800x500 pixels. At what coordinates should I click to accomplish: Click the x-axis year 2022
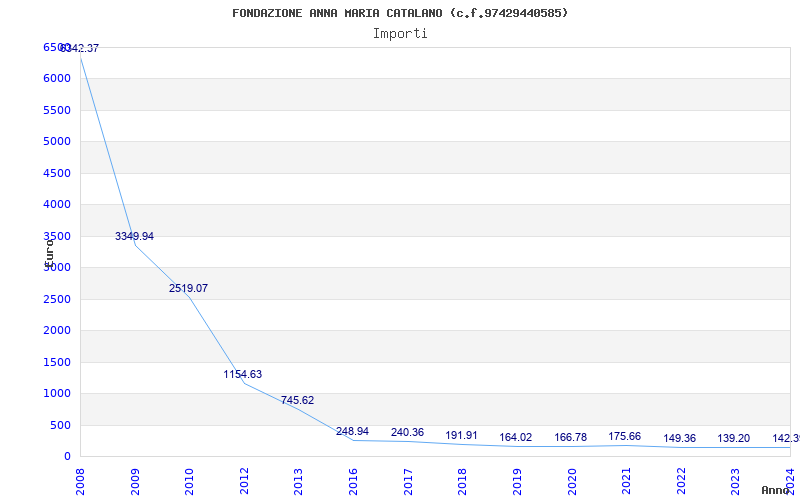pyautogui.click(x=681, y=482)
